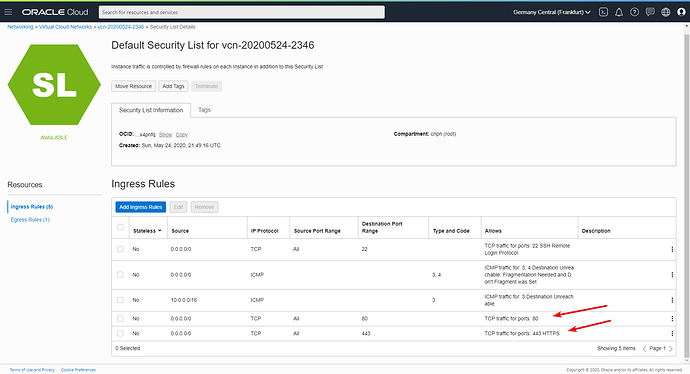
Task: Go to next page arrow in pagination
Action: (x=671, y=348)
